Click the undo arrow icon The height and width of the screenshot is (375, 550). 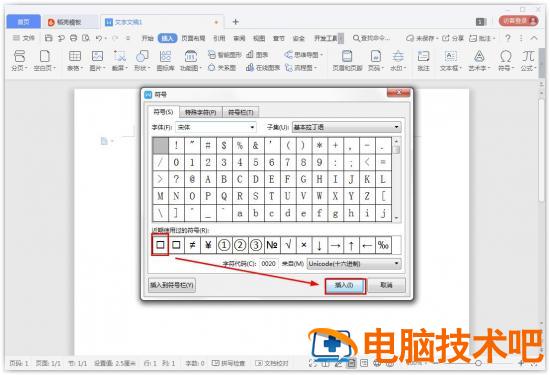coord(99,38)
